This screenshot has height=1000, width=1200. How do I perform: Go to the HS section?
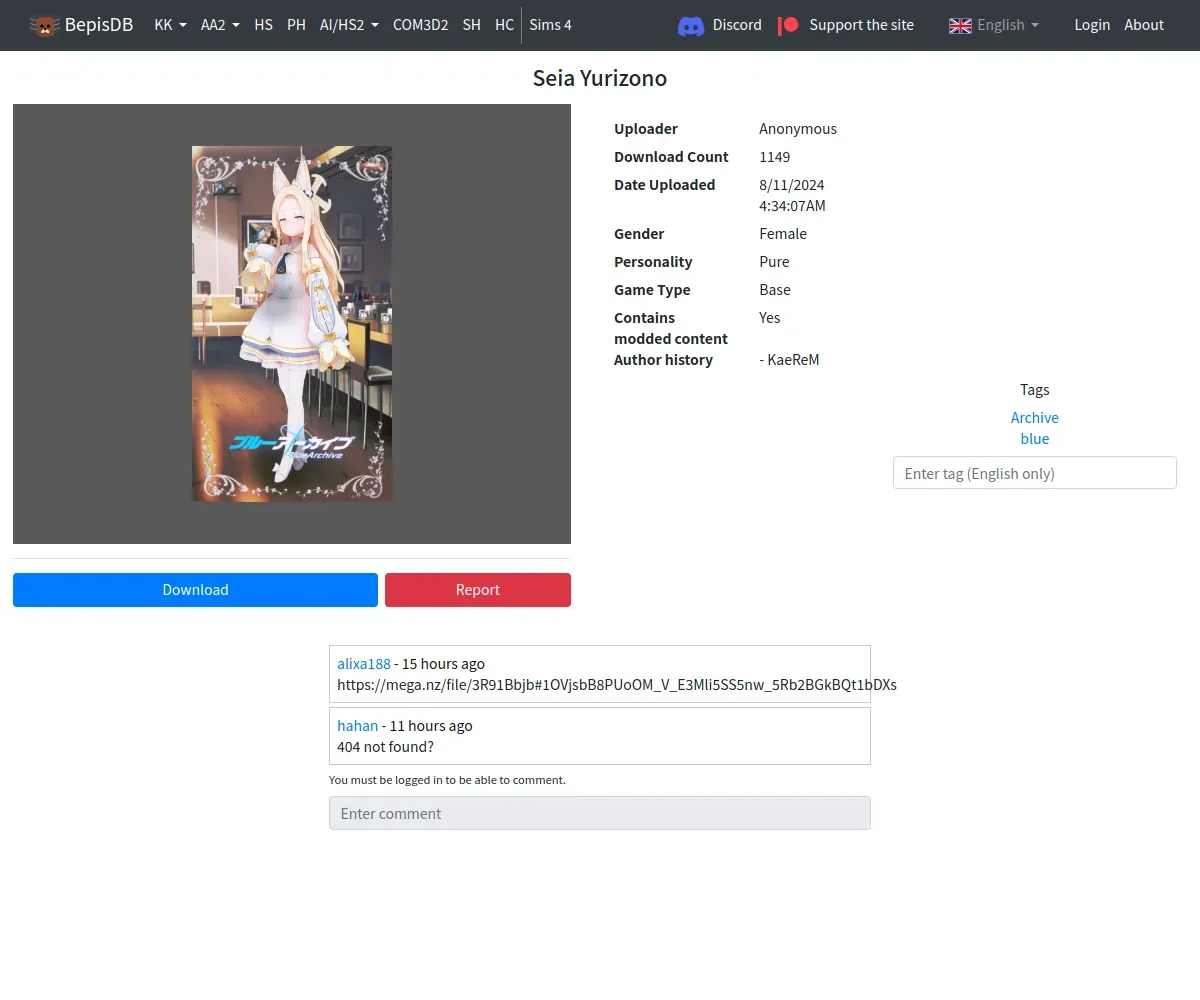point(263,25)
